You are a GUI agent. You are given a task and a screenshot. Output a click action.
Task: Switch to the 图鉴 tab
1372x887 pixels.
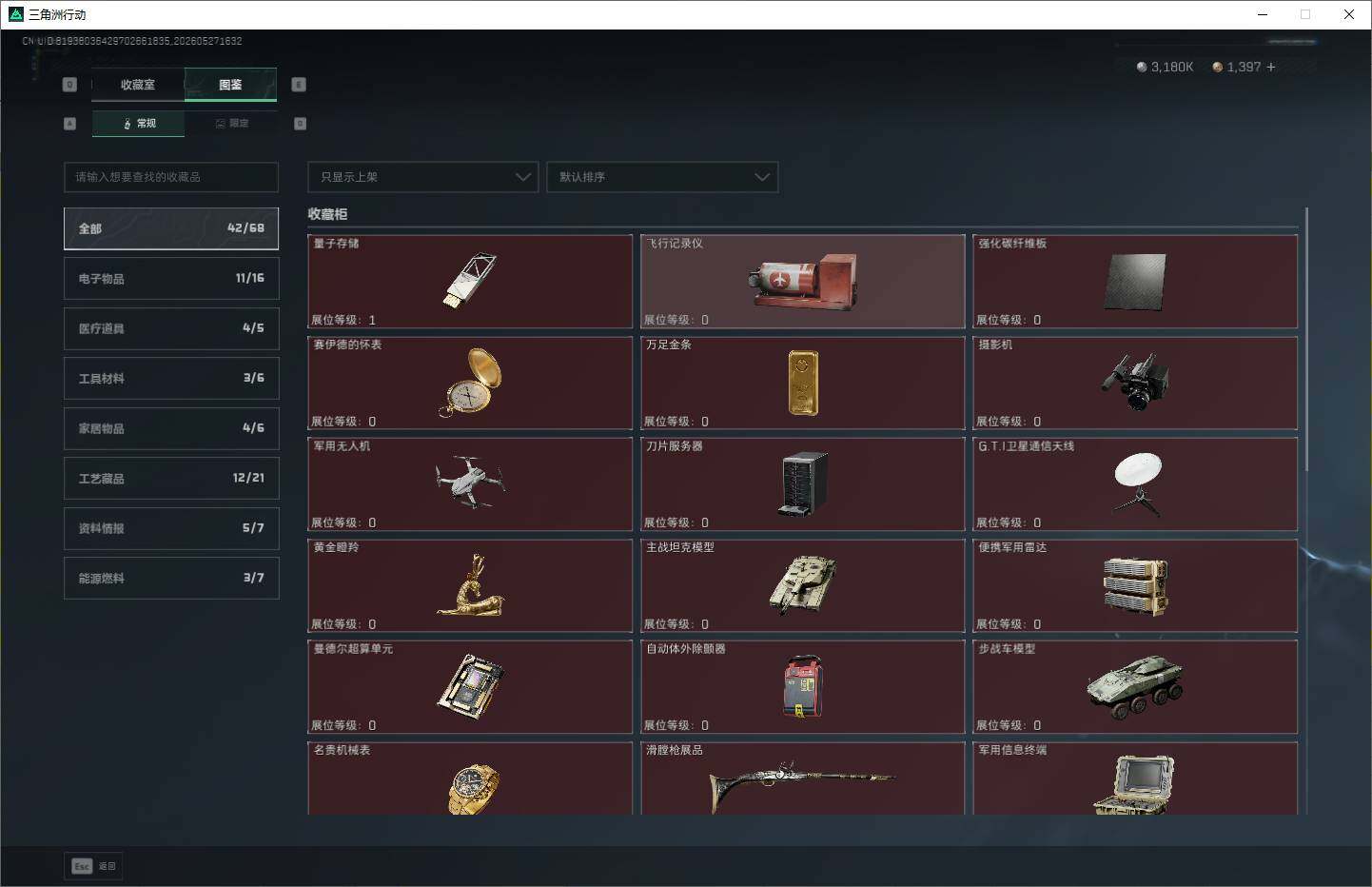coord(230,85)
